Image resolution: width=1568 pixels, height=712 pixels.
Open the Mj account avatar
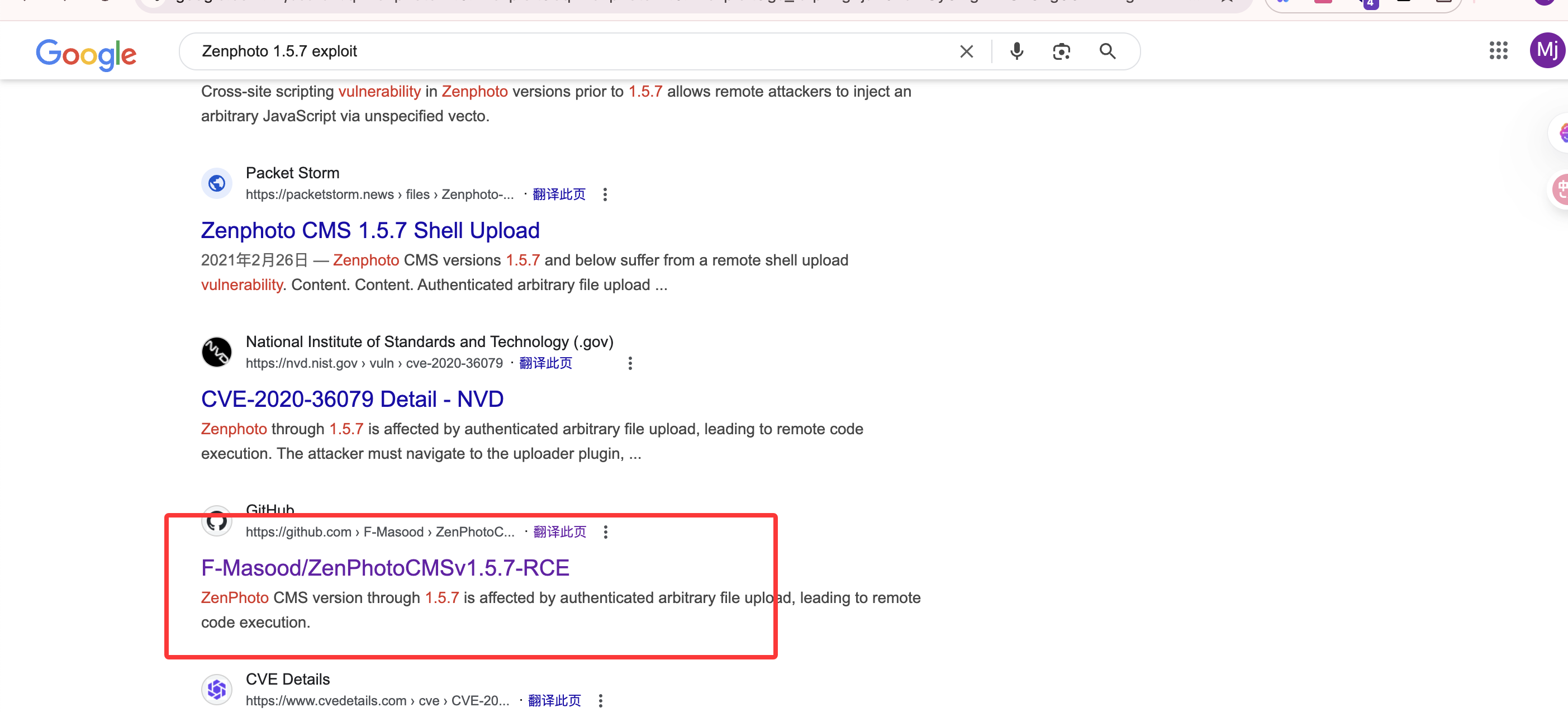click(x=1547, y=50)
